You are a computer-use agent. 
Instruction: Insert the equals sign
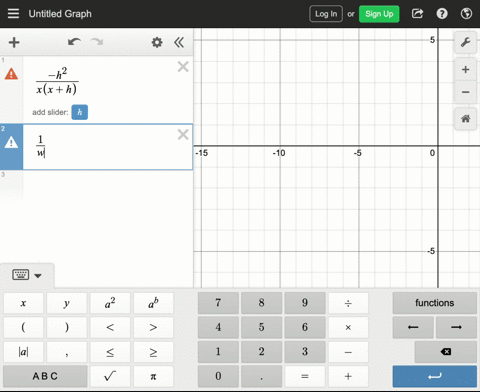(305, 376)
